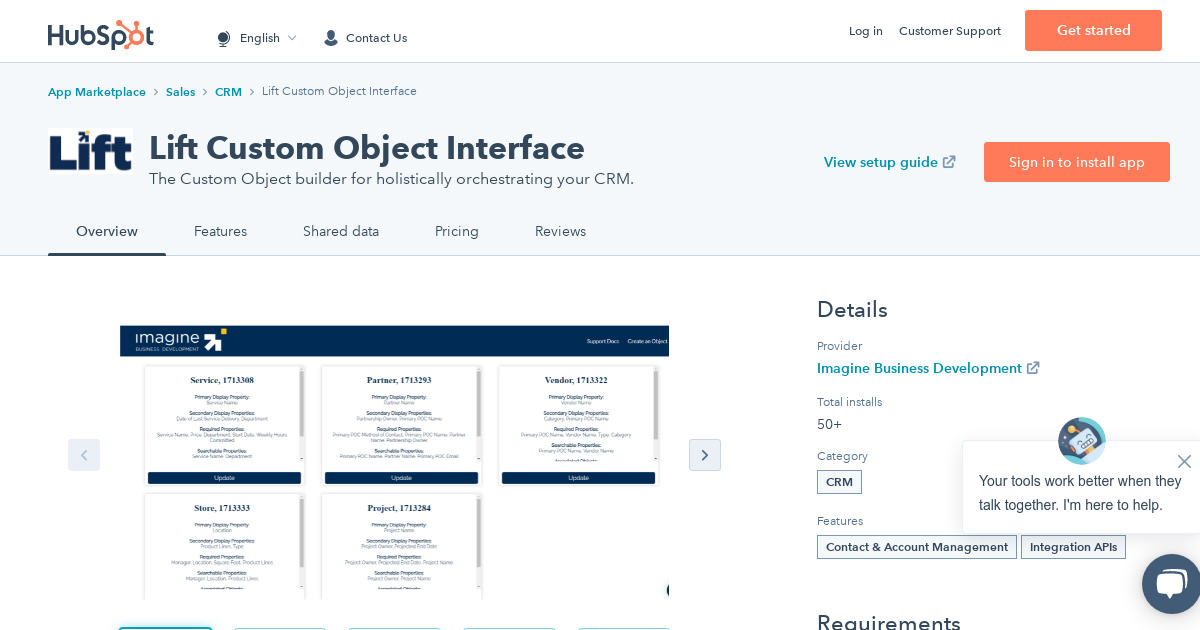
Task: Click the next arrow on the screenshot carousel
Action: 705,455
